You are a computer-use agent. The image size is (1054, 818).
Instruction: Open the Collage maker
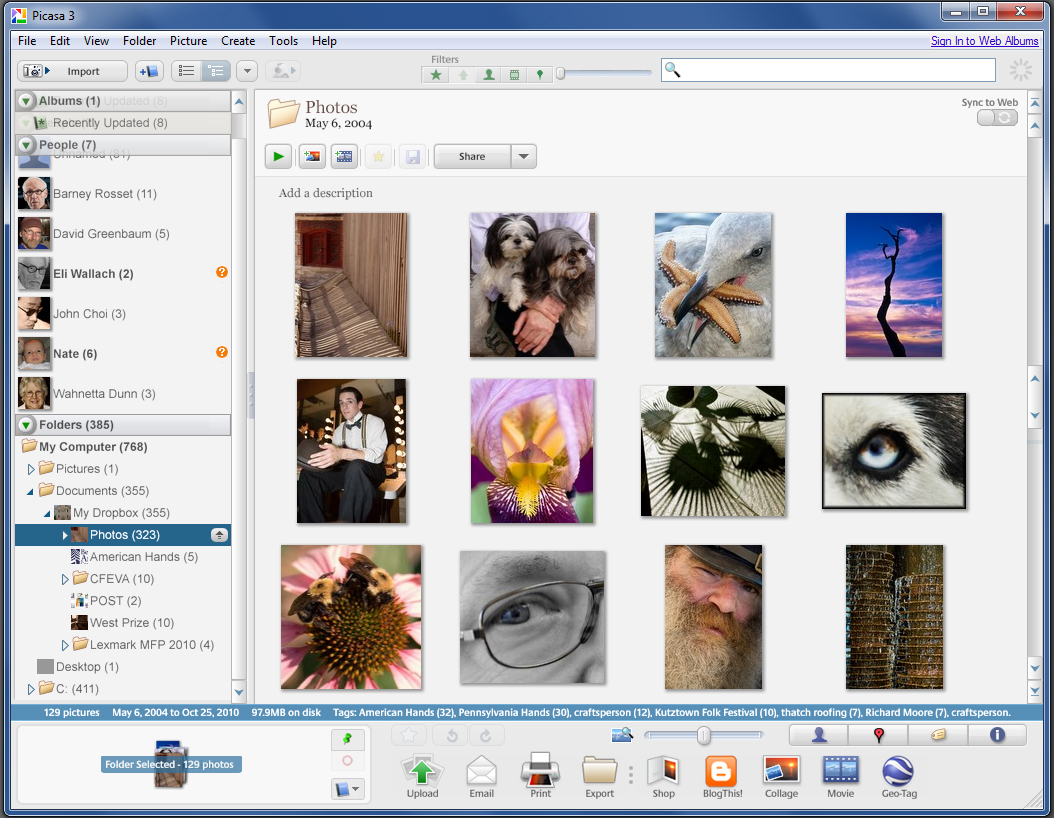(x=781, y=772)
